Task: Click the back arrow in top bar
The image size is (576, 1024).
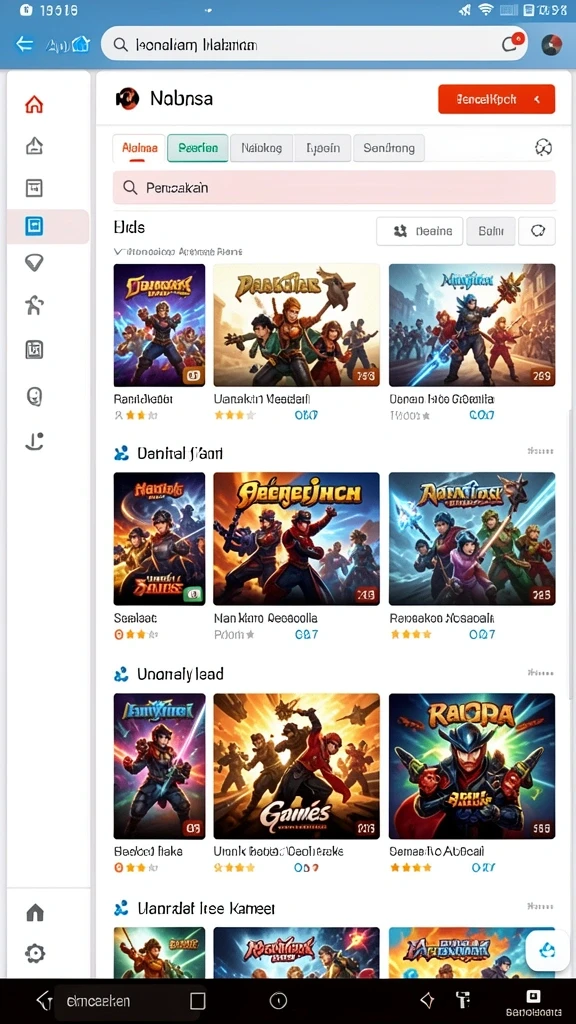Action: (25, 44)
